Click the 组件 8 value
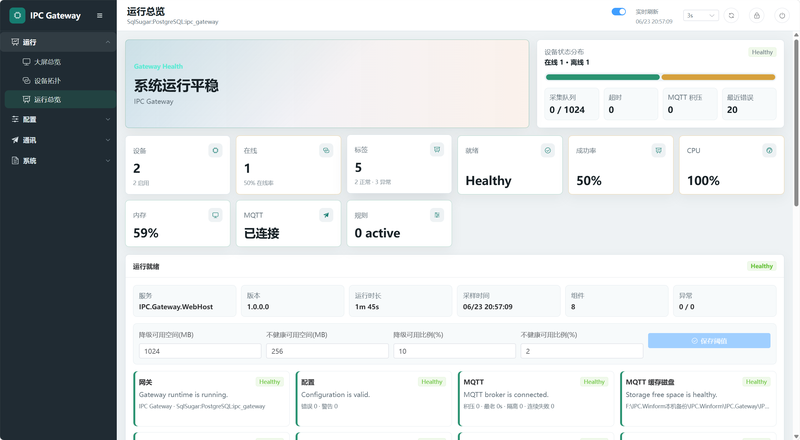The width and height of the screenshot is (800, 440). 573,307
